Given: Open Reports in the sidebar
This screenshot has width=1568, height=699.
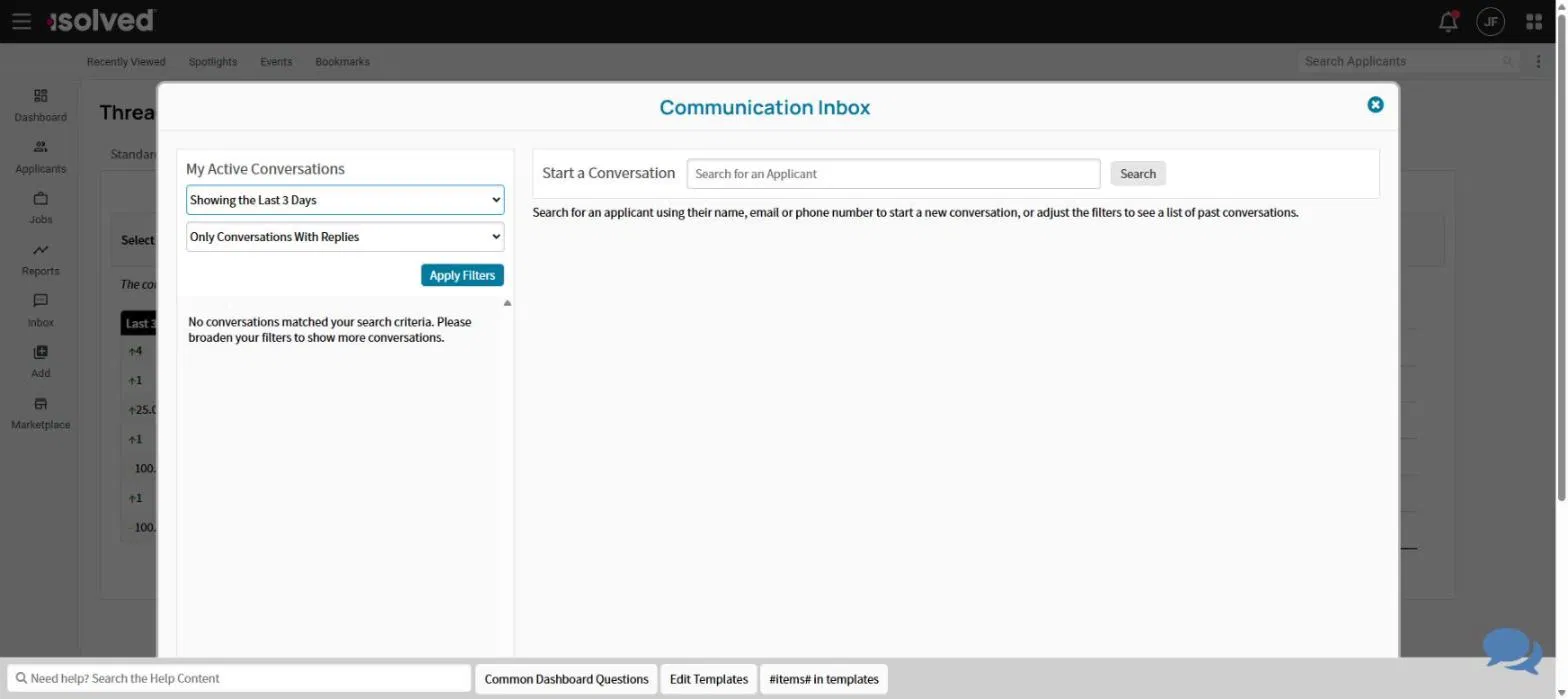Looking at the screenshot, I should click(x=41, y=260).
